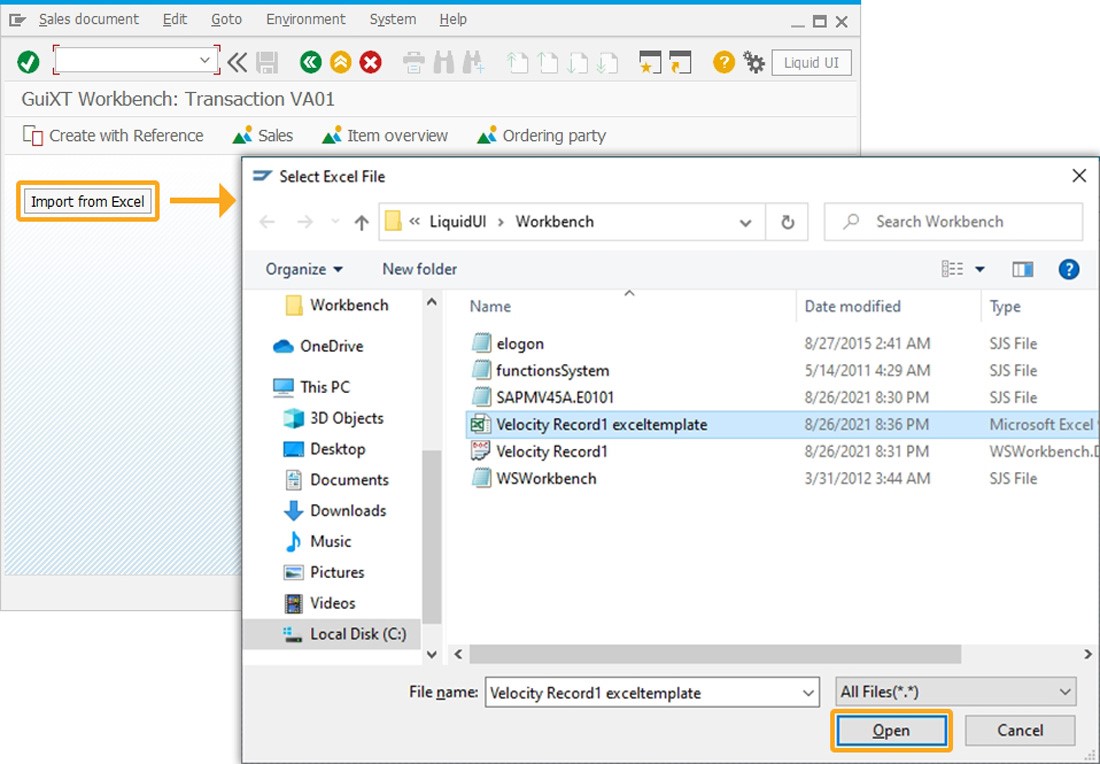Open the command field dropdown arrow
Image resolution: width=1100 pixels, height=764 pixels.
click(205, 60)
